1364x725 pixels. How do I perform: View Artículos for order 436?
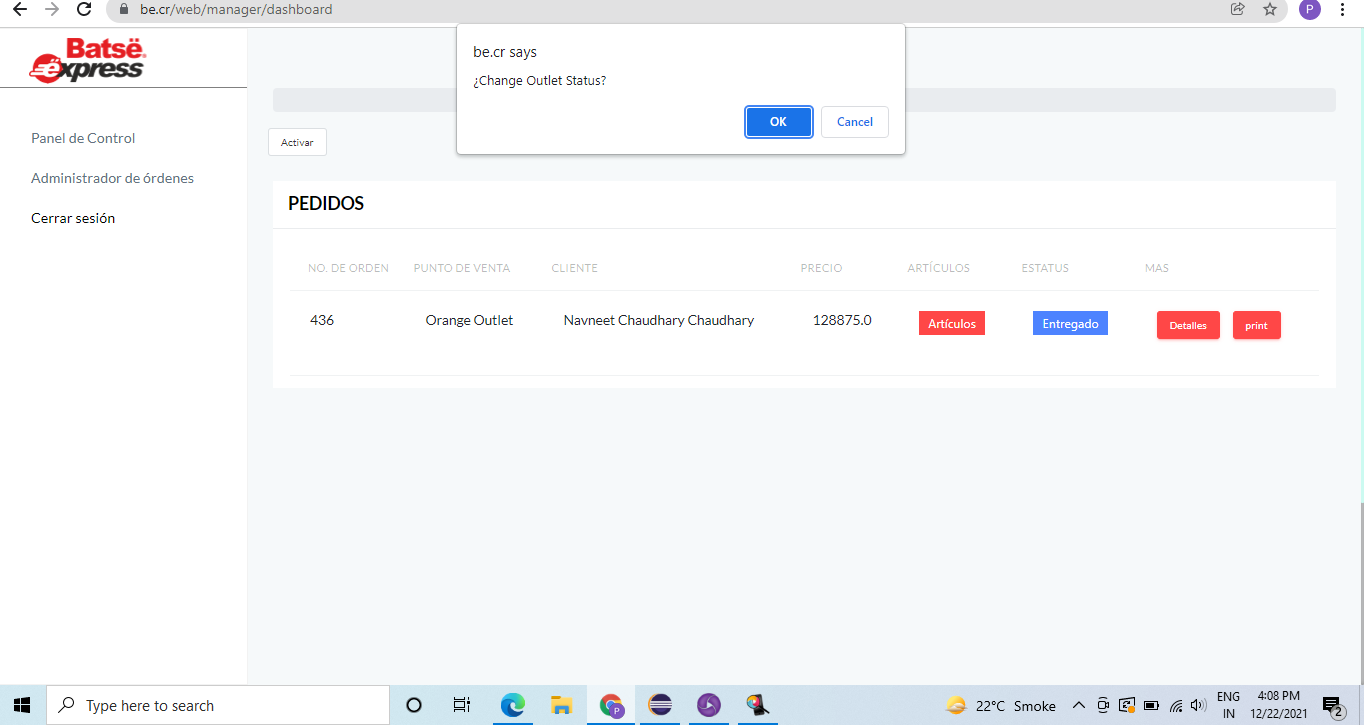(951, 323)
